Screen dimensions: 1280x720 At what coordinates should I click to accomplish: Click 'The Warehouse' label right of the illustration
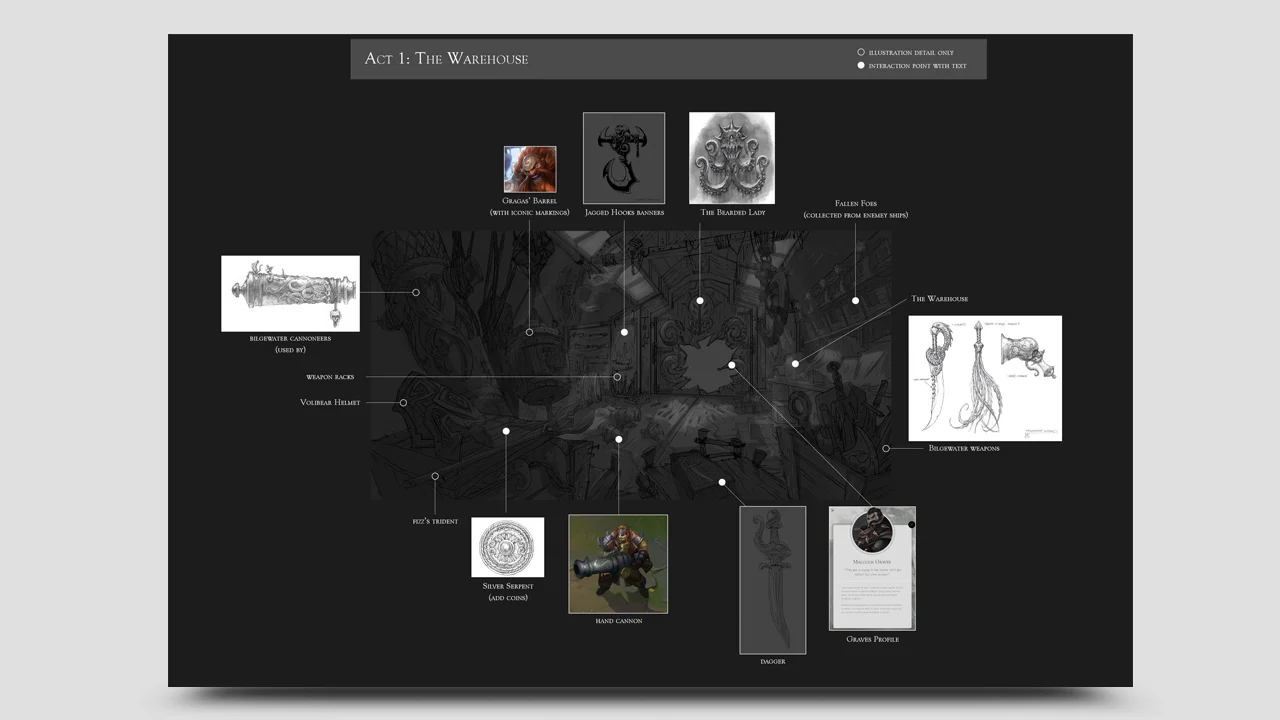click(x=940, y=299)
